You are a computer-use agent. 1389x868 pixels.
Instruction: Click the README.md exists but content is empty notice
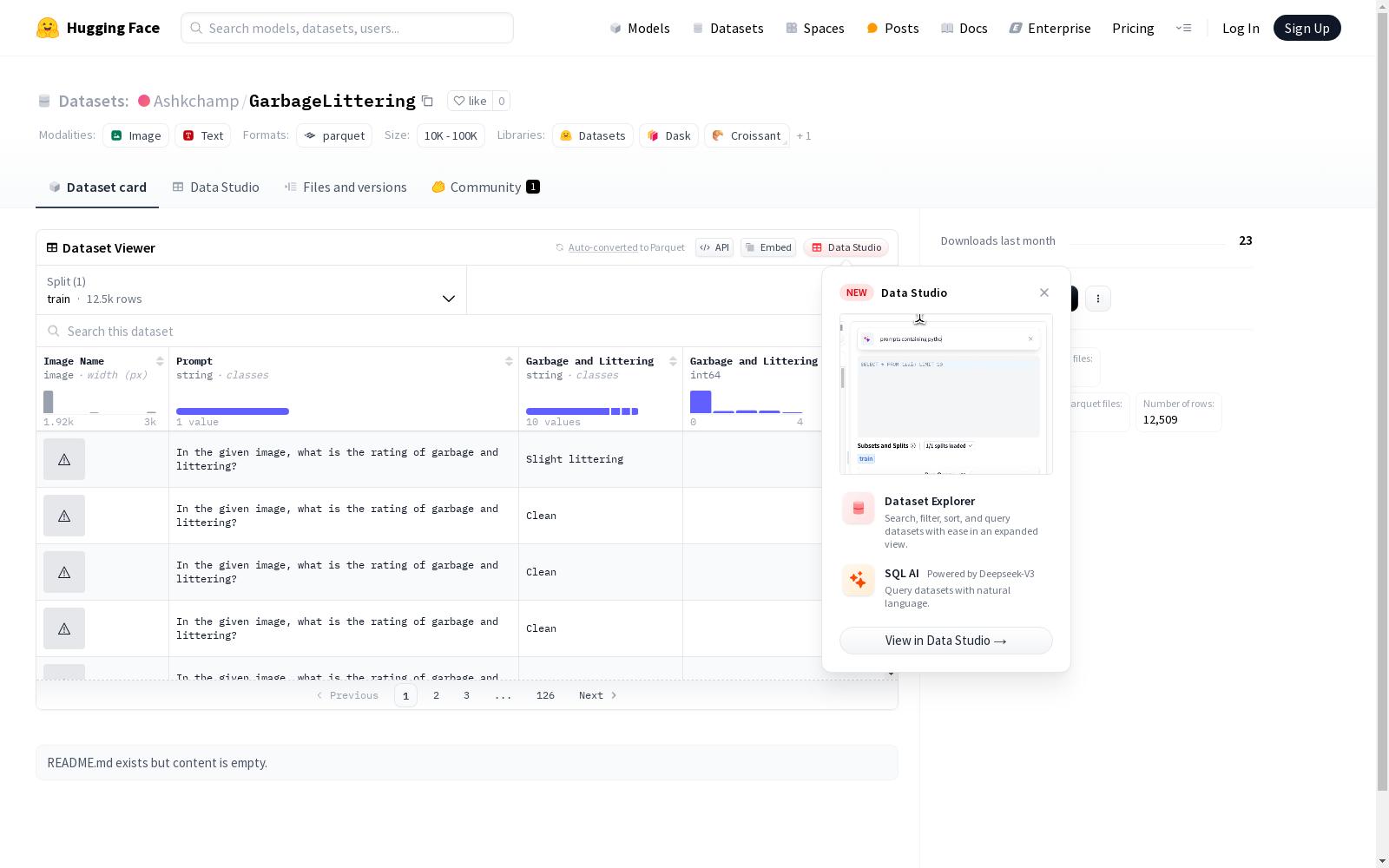click(x=467, y=763)
